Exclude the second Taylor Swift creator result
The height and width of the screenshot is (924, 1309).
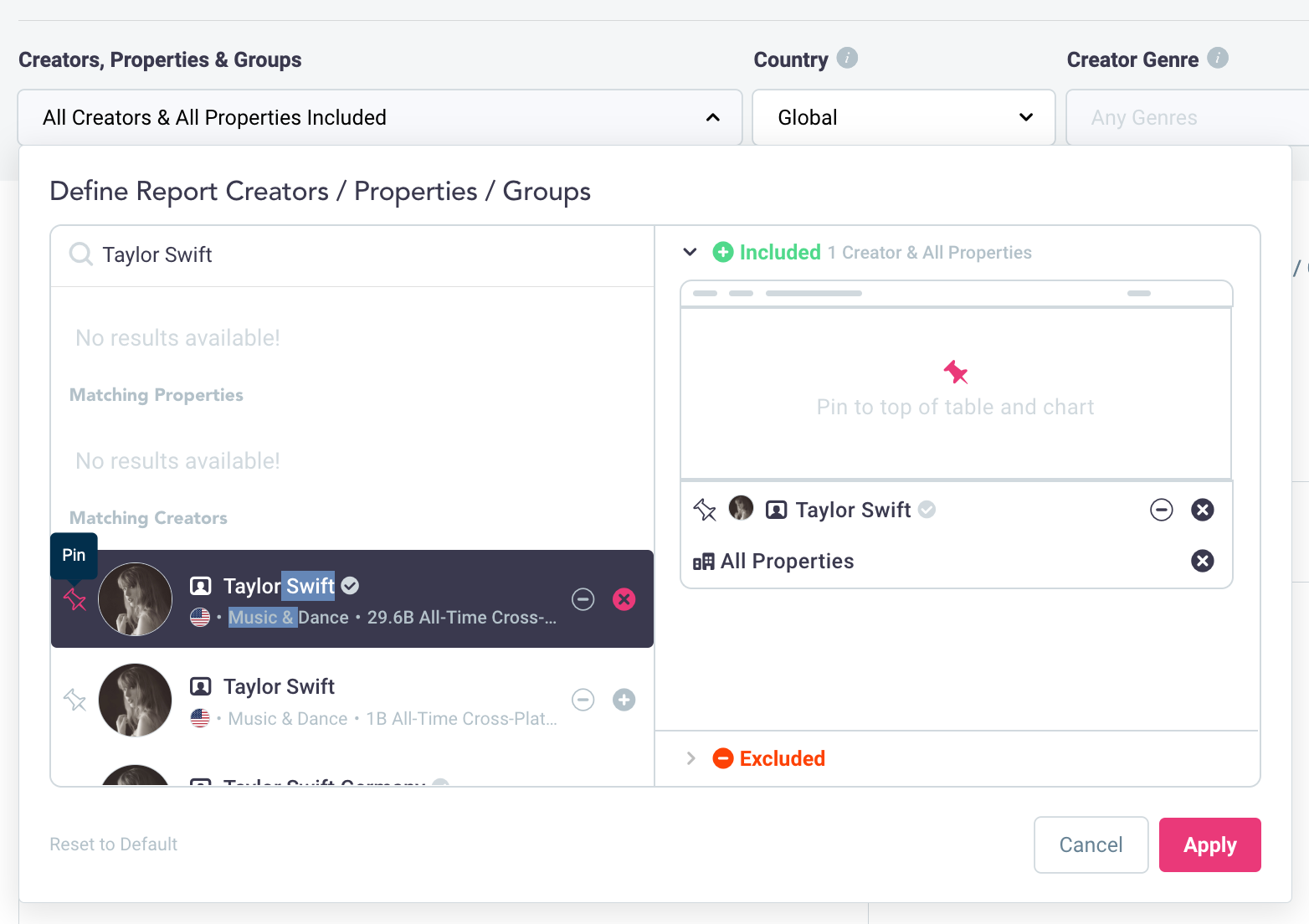click(583, 700)
